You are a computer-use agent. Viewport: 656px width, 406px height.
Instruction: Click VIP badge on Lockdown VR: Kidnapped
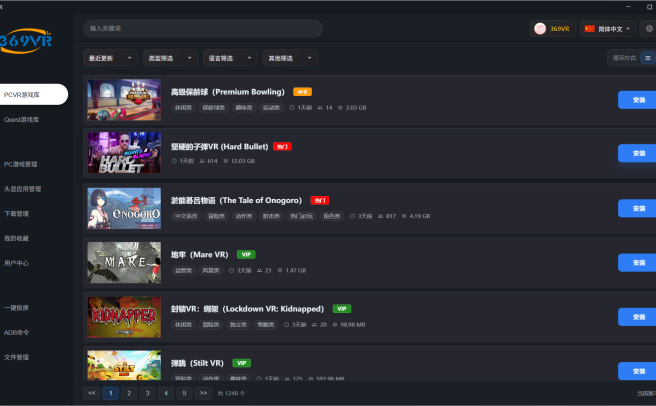point(341,308)
